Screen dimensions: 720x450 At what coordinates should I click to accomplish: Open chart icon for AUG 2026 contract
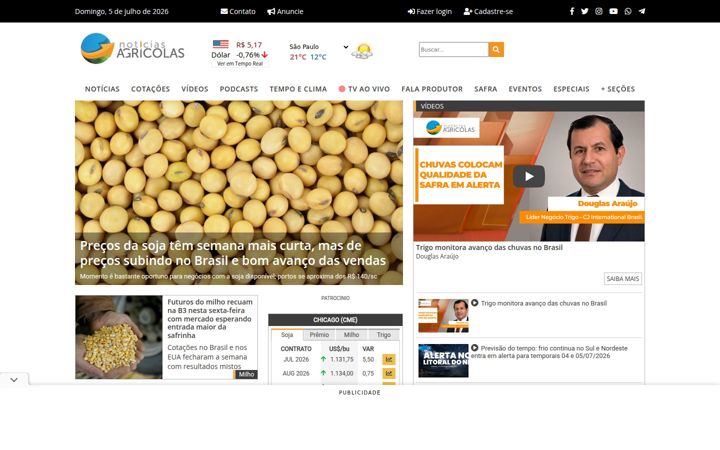pyautogui.click(x=389, y=373)
